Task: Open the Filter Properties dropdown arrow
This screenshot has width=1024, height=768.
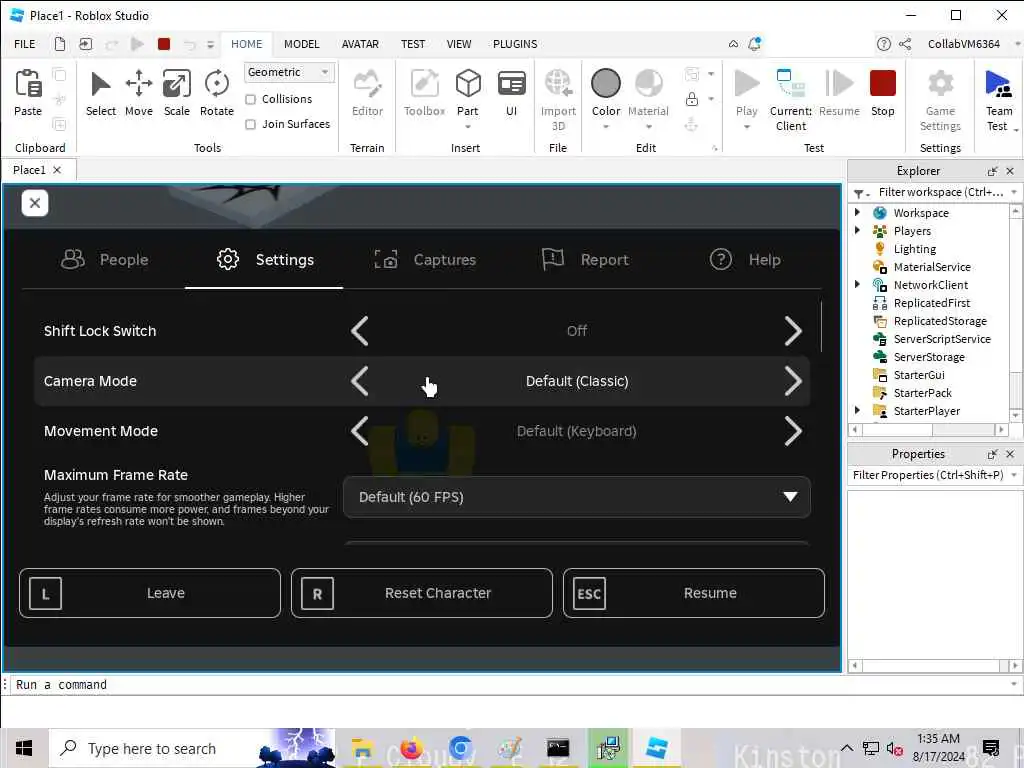Action: 1014,475
